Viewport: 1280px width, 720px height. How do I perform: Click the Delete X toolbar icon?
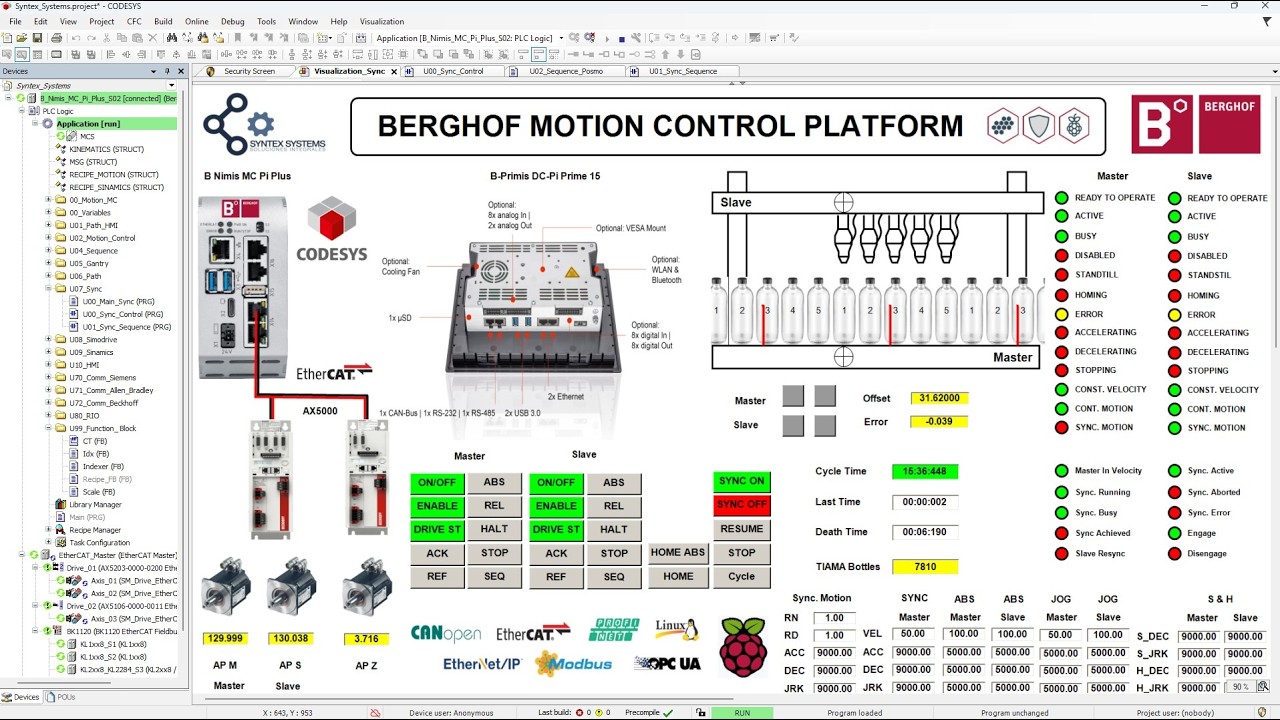[x=152, y=38]
